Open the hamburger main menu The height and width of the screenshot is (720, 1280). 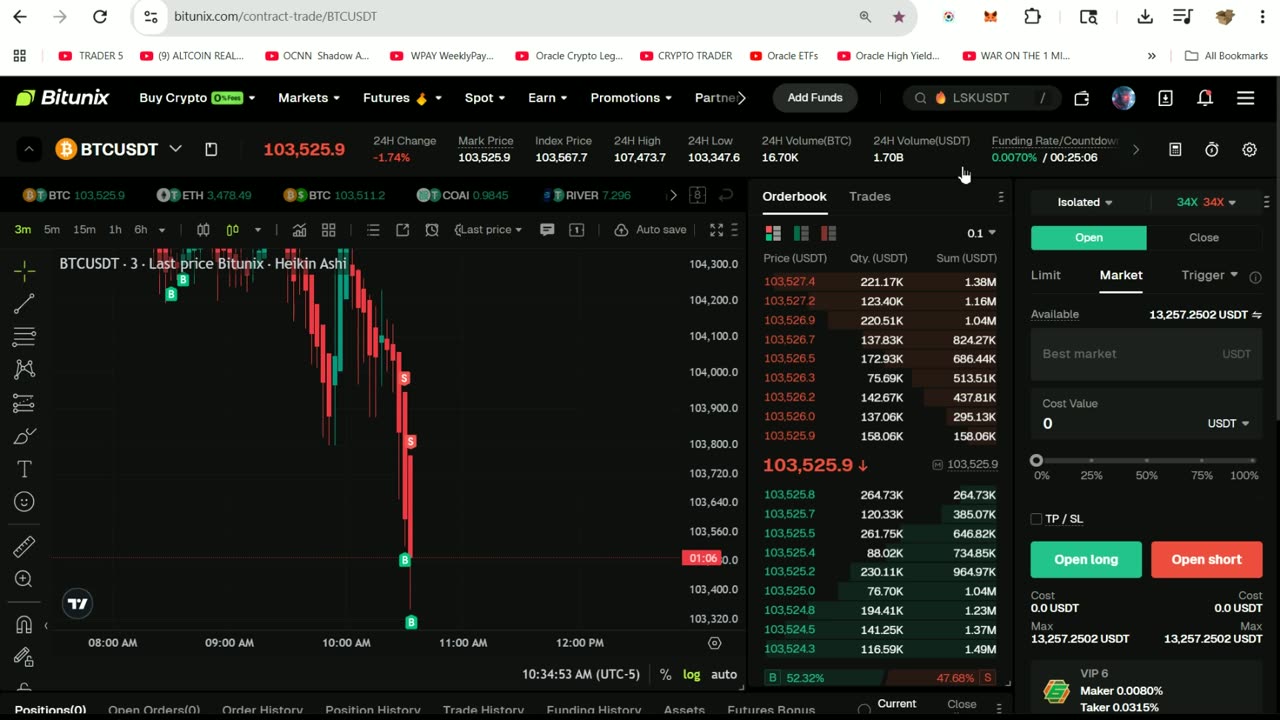pos(1245,98)
